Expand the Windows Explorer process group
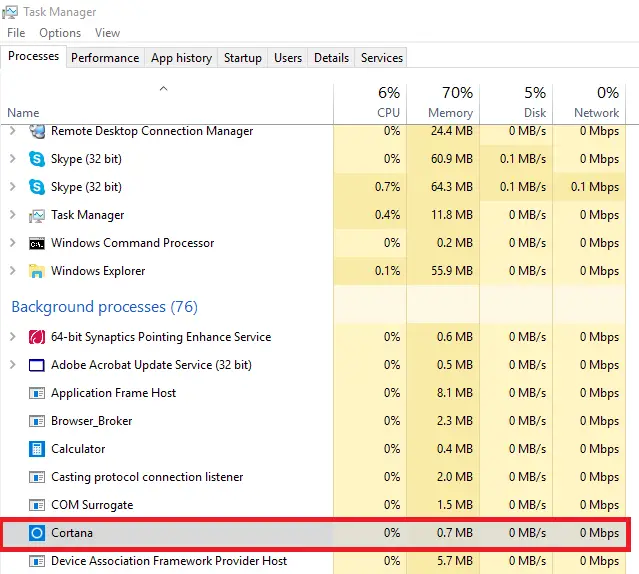 (x=13, y=271)
